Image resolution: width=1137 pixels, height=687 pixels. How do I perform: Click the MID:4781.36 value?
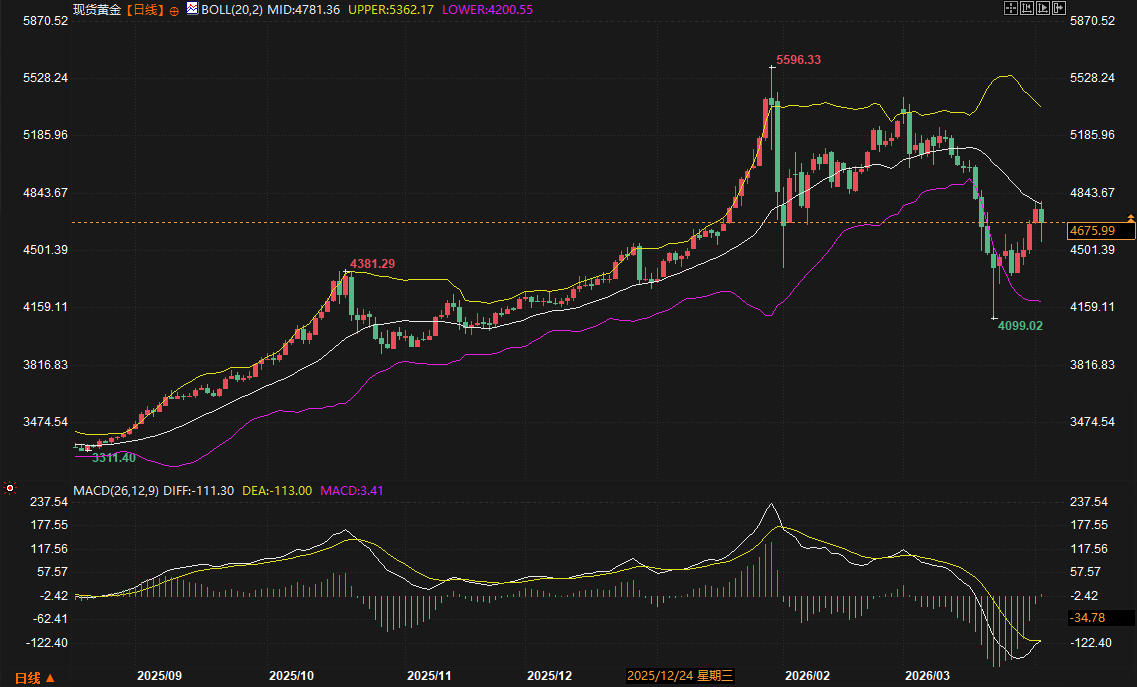[x=303, y=9]
